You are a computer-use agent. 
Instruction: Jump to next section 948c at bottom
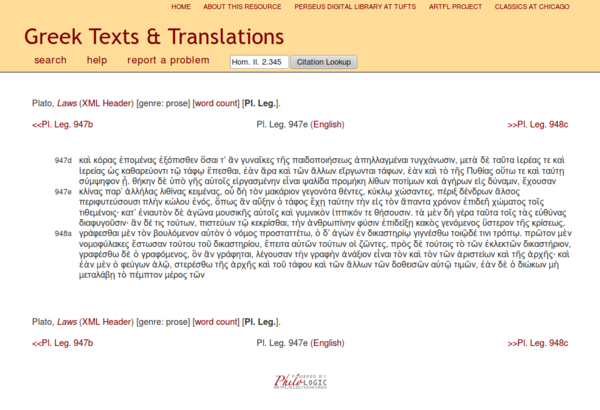[x=537, y=343]
